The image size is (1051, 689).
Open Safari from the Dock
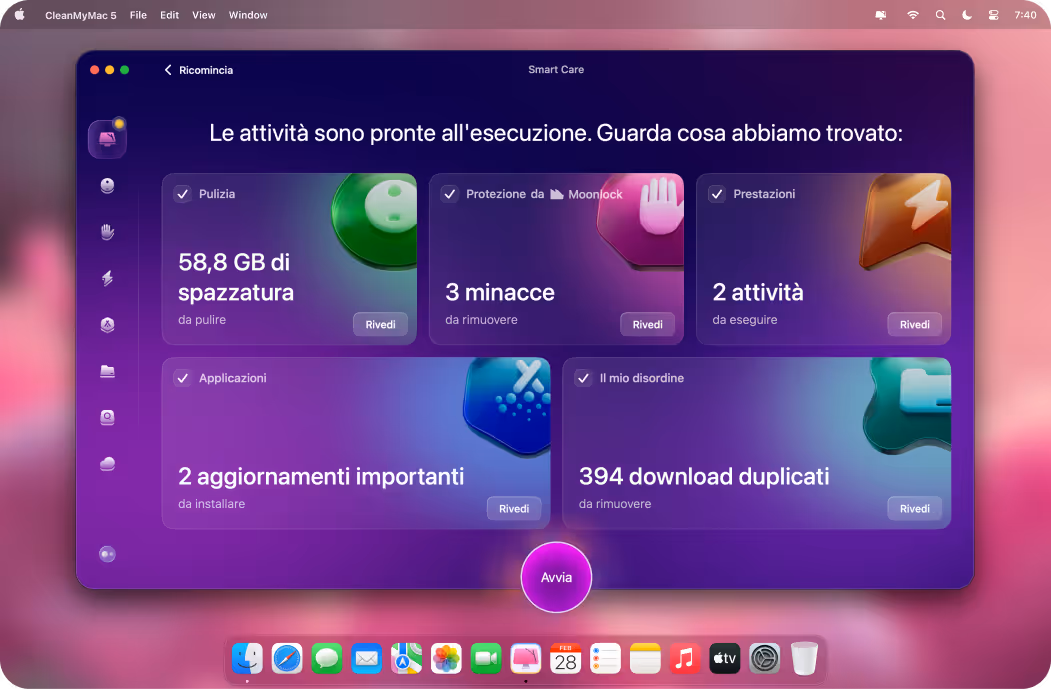[x=287, y=659]
